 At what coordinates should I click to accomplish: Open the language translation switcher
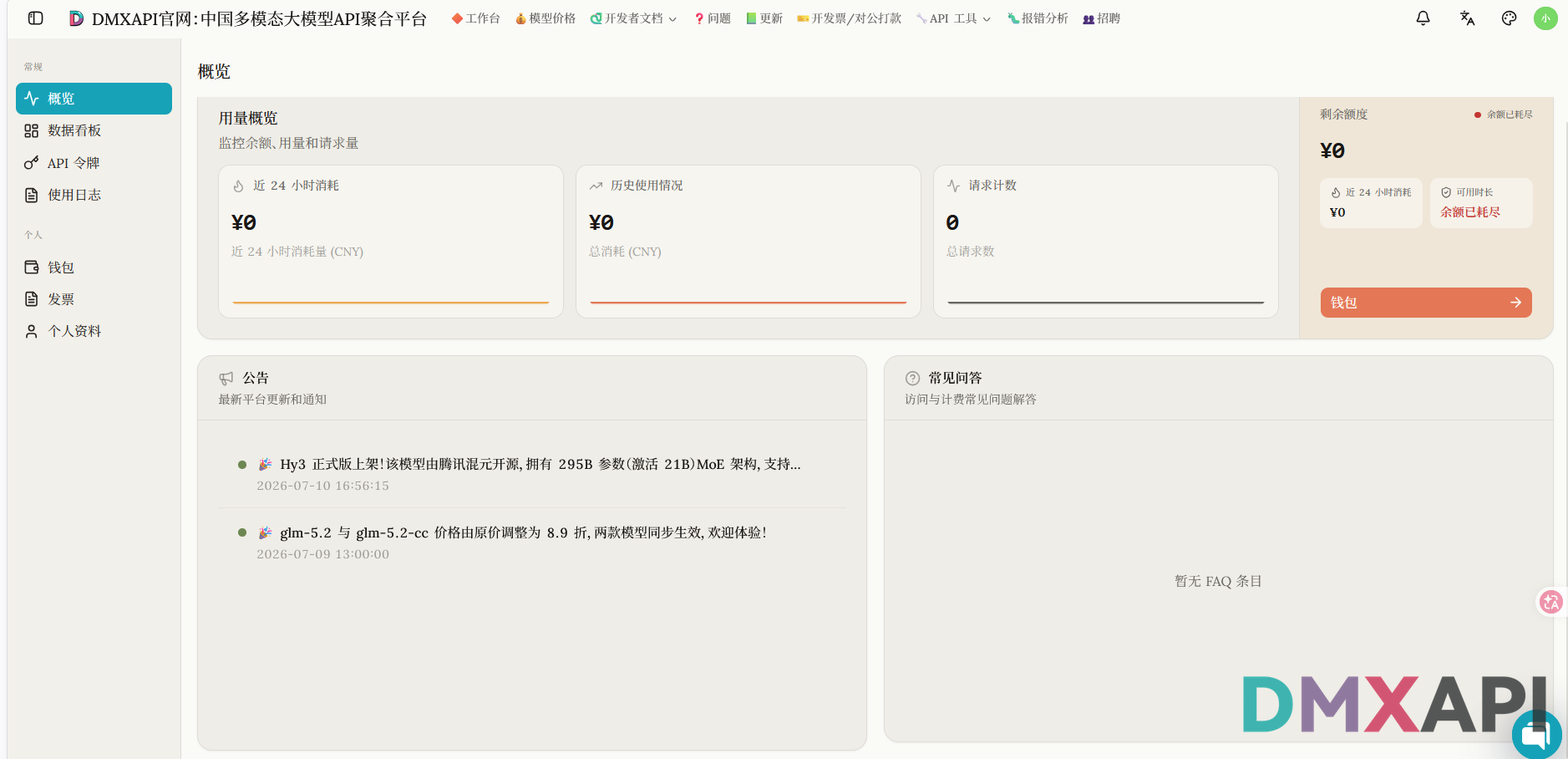[x=1467, y=18]
